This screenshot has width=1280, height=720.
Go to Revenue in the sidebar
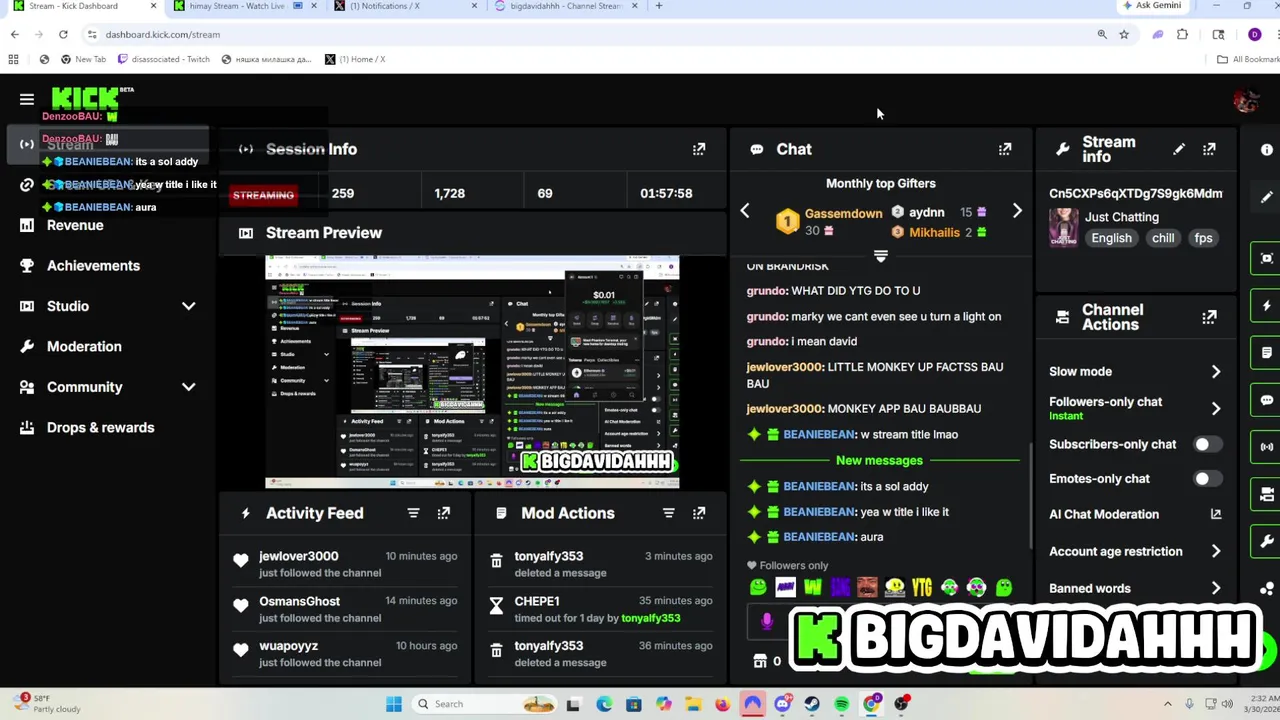[75, 225]
